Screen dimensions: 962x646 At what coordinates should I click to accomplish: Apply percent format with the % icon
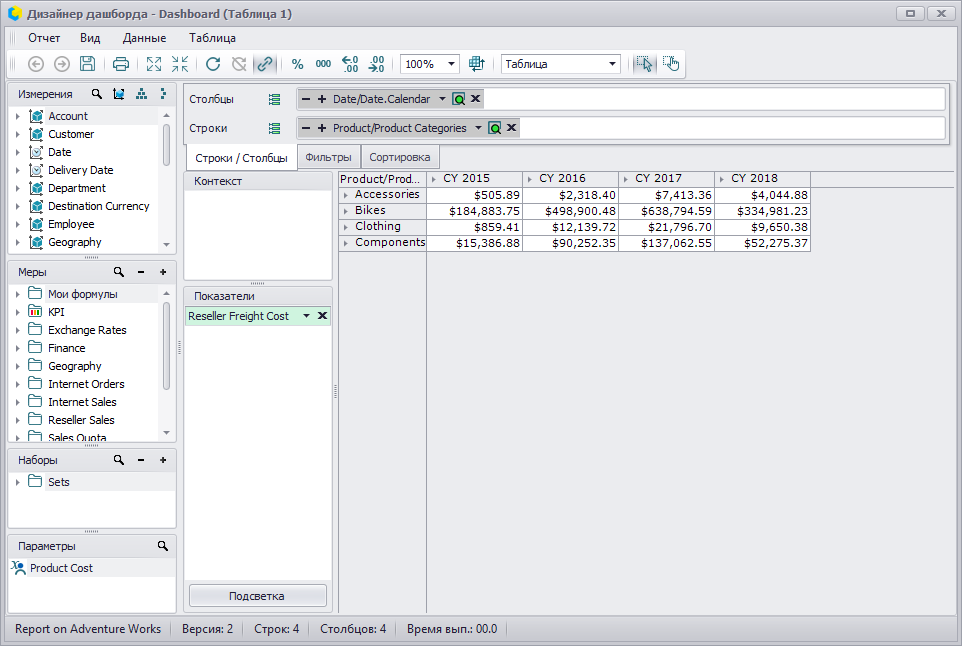298,64
